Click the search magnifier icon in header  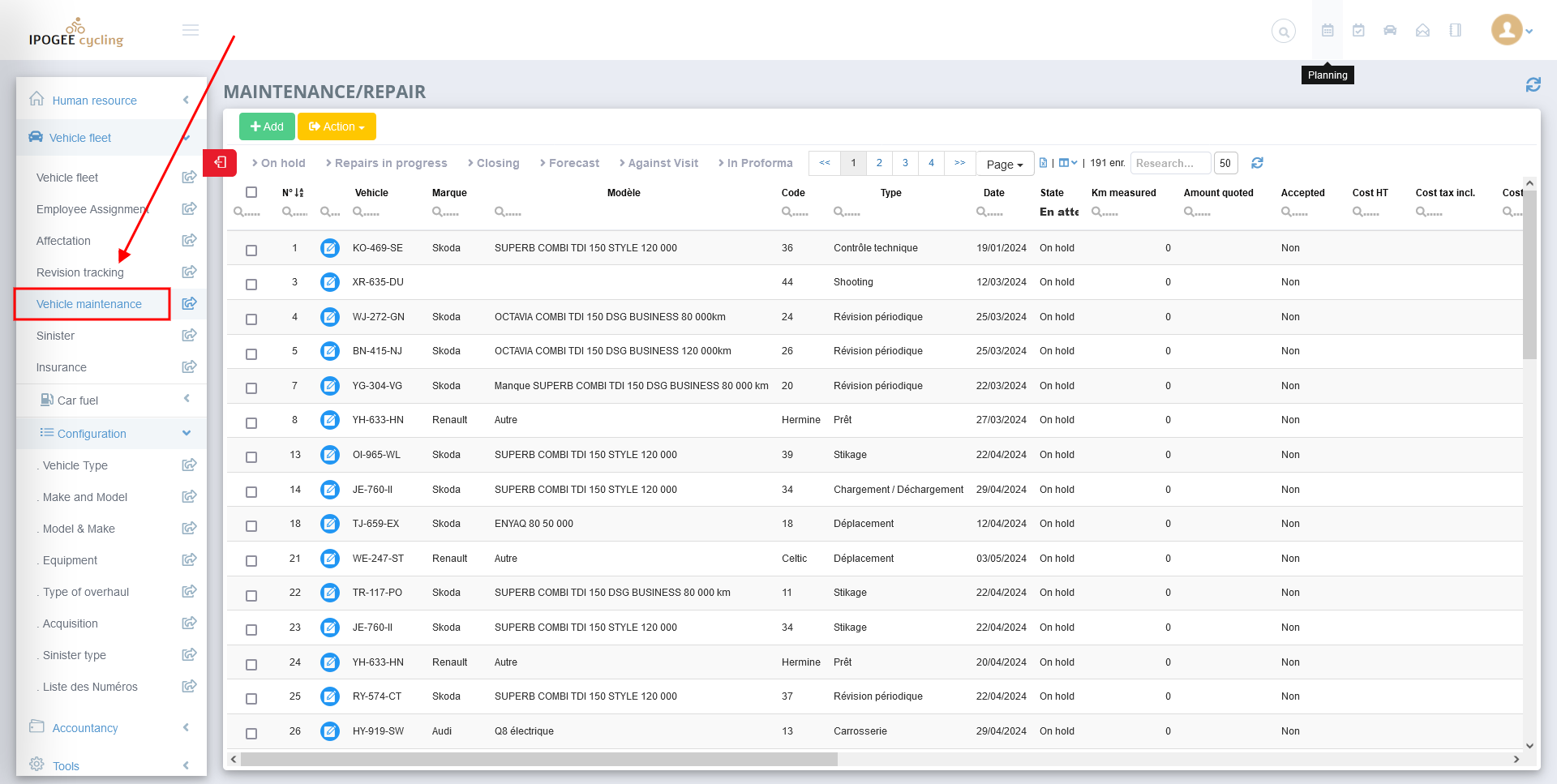point(1284,32)
